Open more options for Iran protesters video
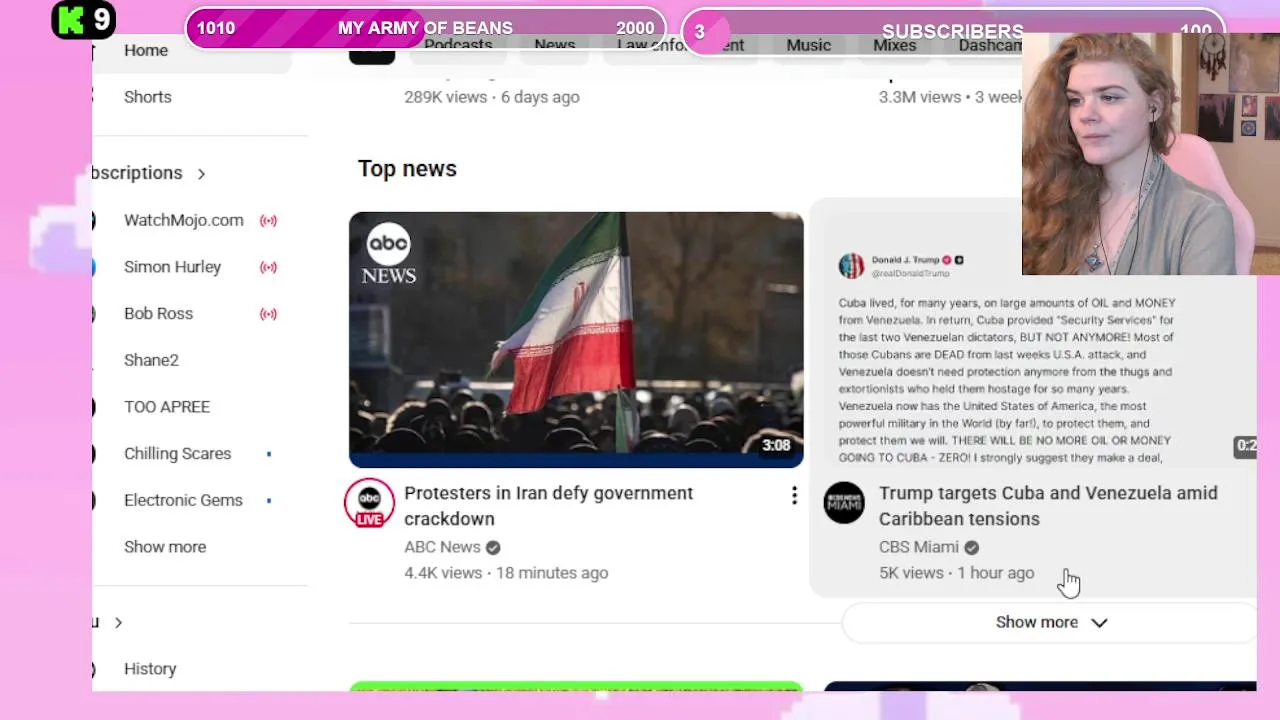Screen dimensions: 1280x720 (x=794, y=495)
